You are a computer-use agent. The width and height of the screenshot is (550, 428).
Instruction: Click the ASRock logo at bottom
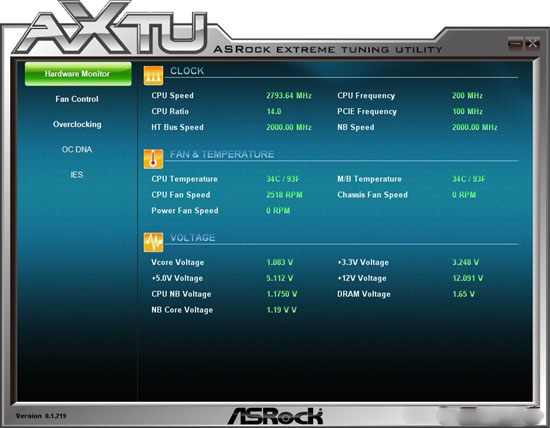[275, 416]
